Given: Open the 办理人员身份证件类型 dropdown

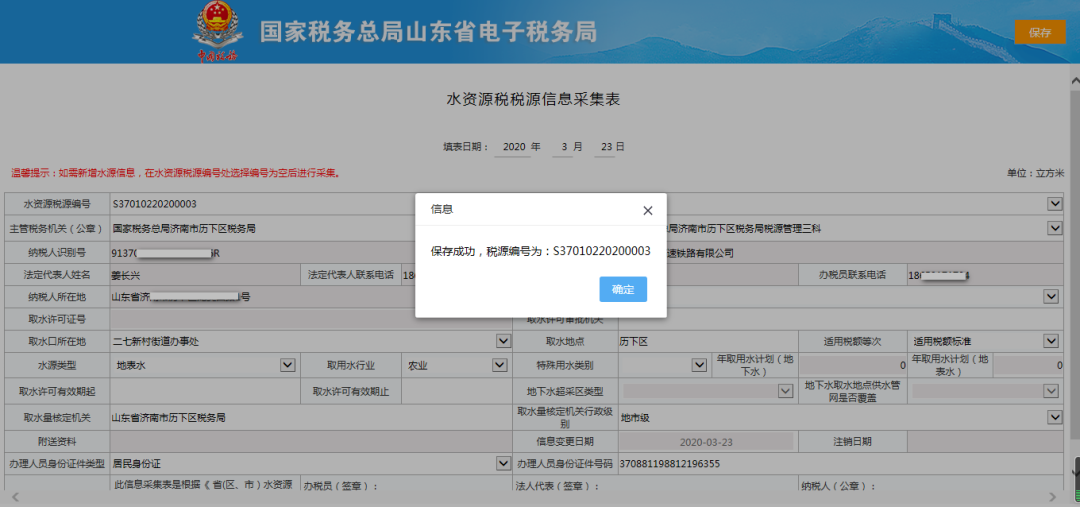Looking at the screenshot, I should pyautogui.click(x=503, y=464).
